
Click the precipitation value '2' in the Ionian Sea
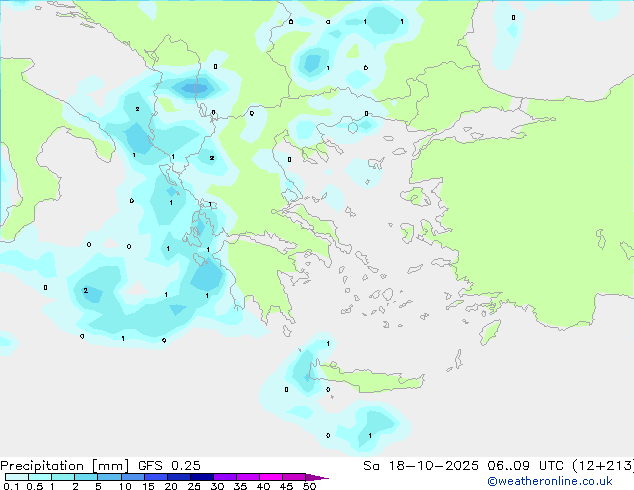pos(85,290)
